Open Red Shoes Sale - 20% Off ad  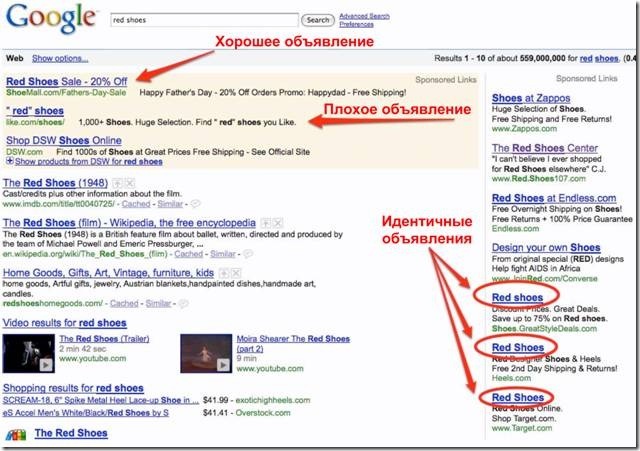tap(67, 81)
